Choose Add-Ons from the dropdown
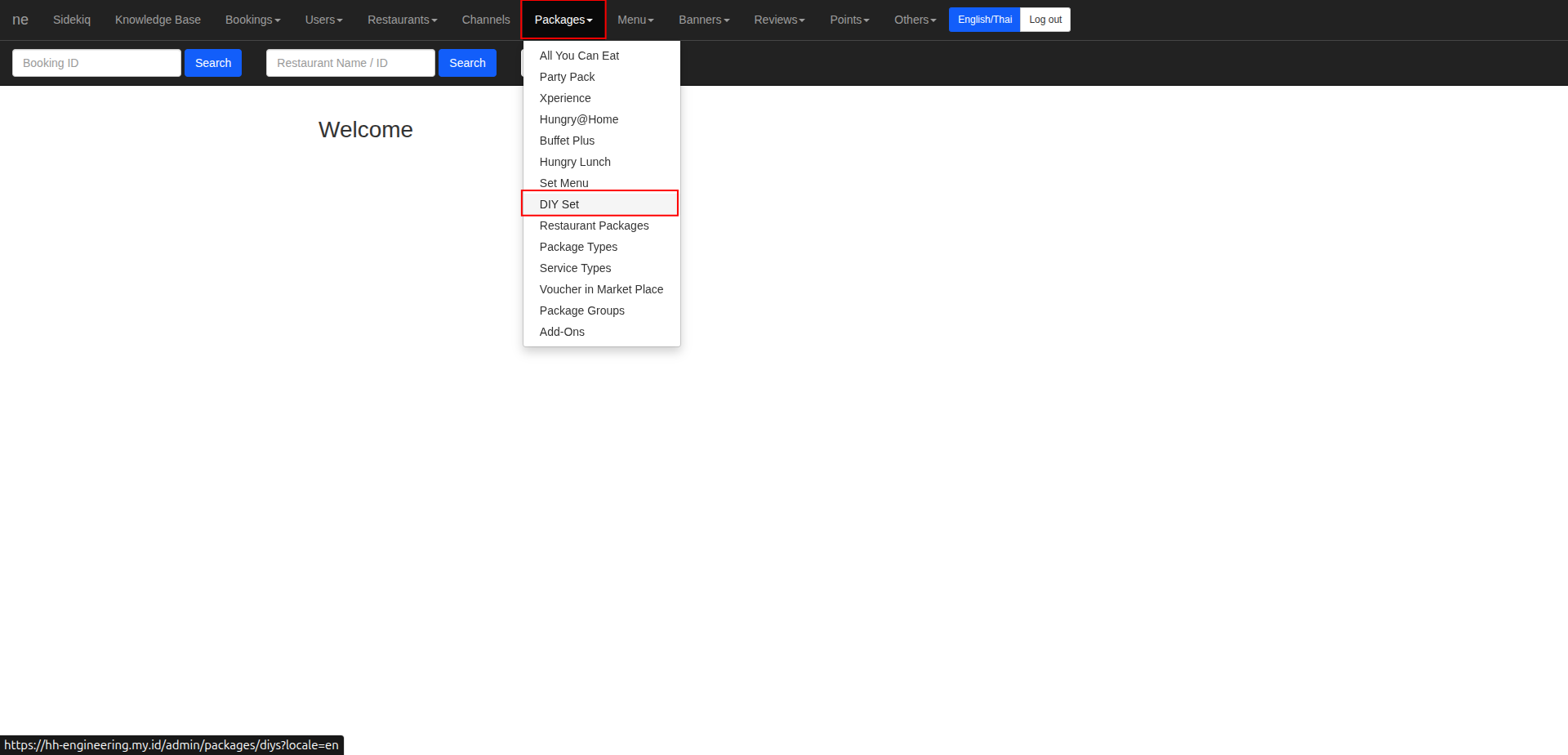The width and height of the screenshot is (1568, 755). [x=562, y=332]
